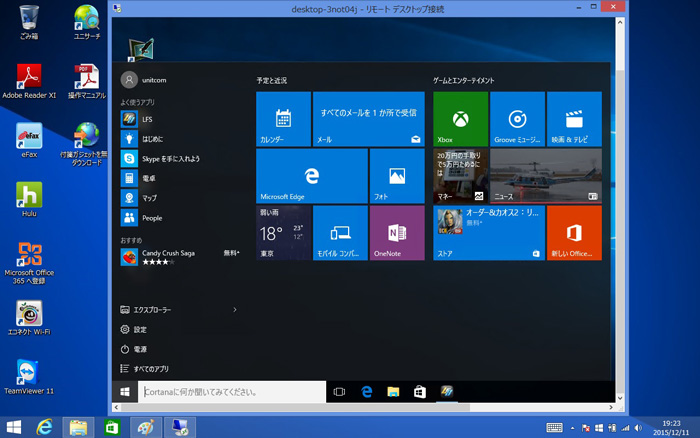Image resolution: width=700 pixels, height=438 pixels.
Task: Open Explorer (エクスプローラー) in Start menu
Action: click(146, 309)
